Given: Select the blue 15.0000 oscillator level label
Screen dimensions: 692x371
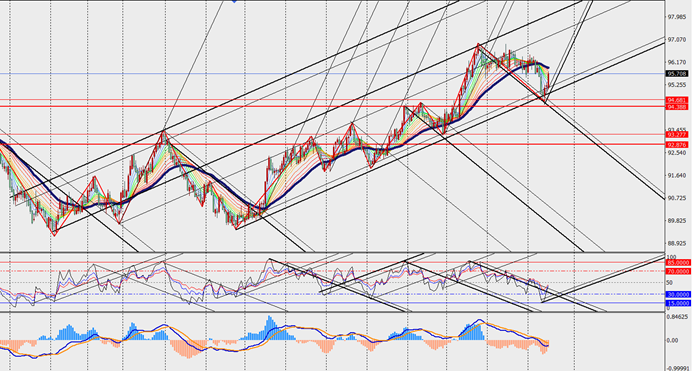Looking at the screenshot, I should pos(678,303).
